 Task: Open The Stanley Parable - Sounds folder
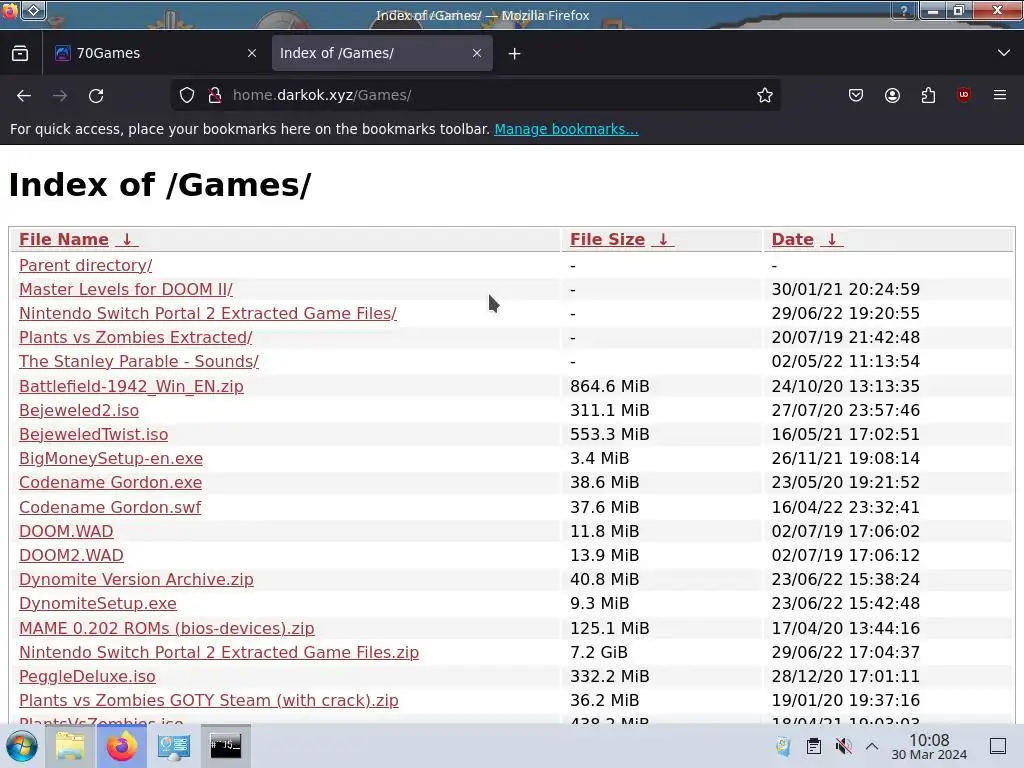click(139, 362)
